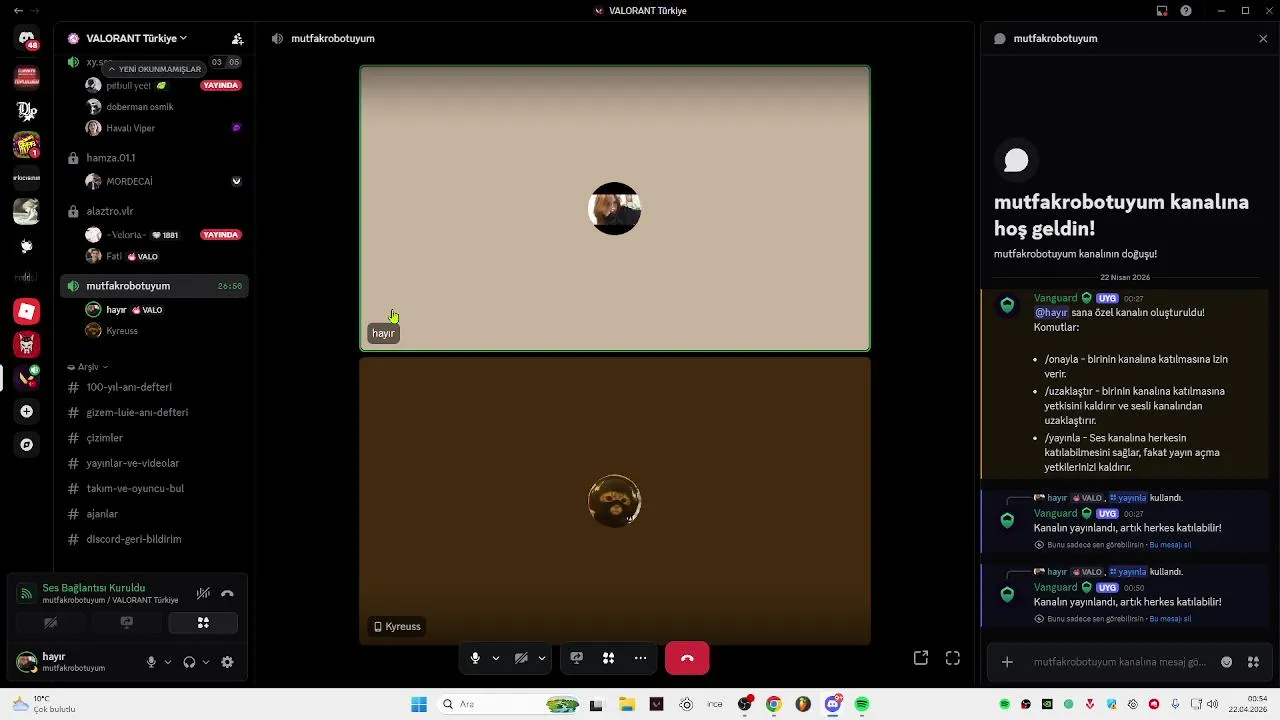Select Kyreuss's video tile
This screenshot has height=720, width=1280.
(615, 501)
